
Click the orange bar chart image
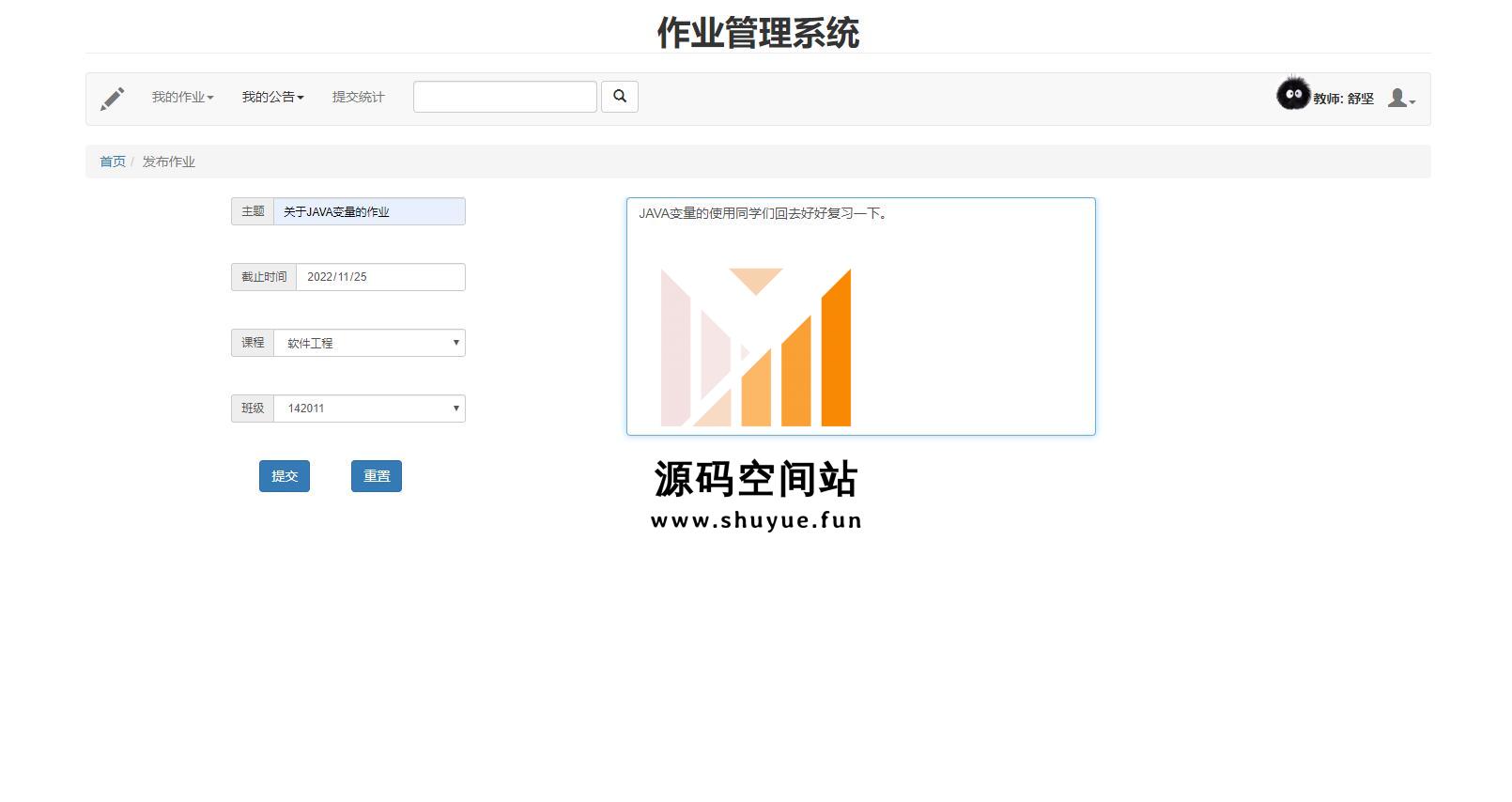tap(756, 347)
